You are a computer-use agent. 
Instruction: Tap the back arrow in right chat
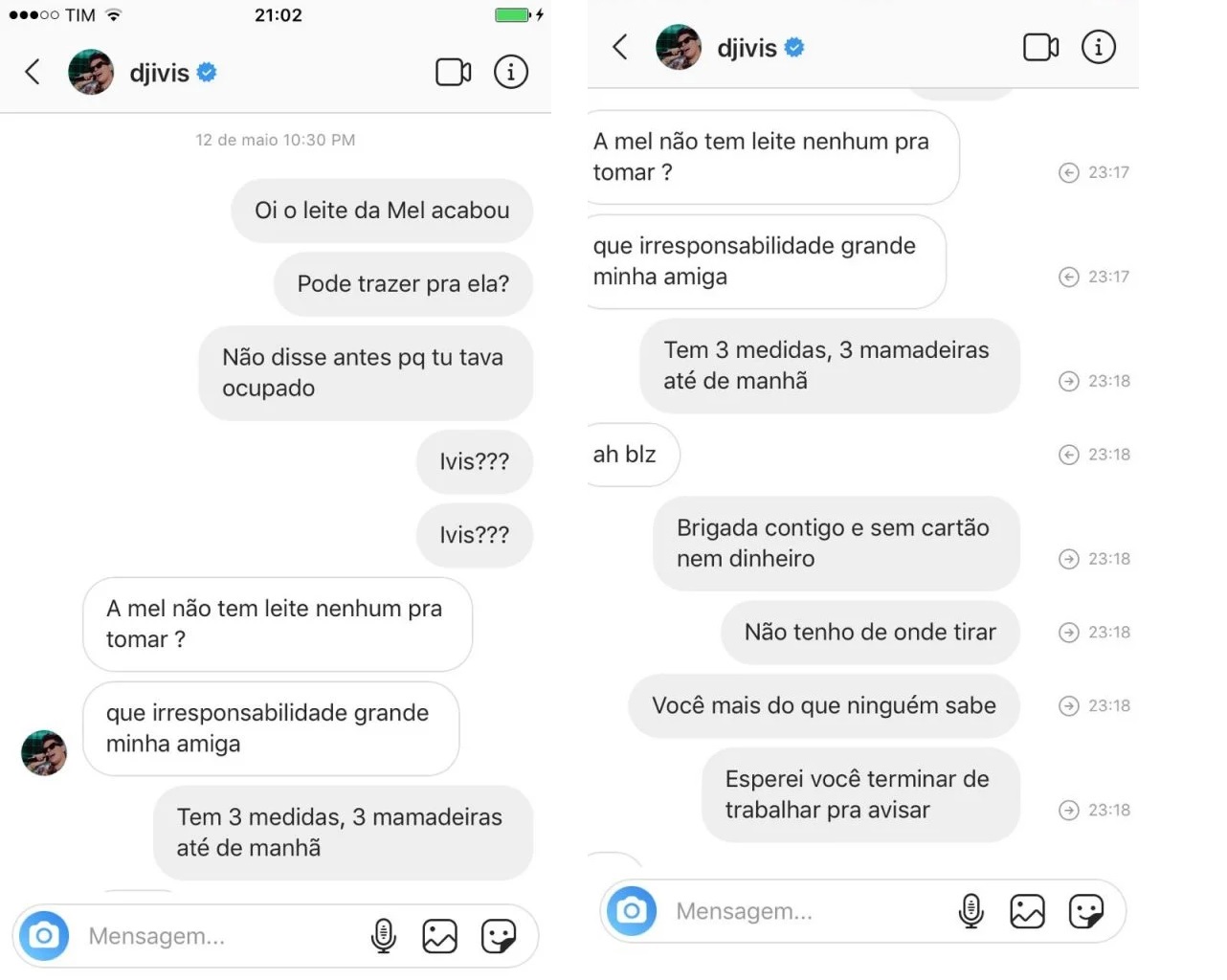(x=620, y=47)
